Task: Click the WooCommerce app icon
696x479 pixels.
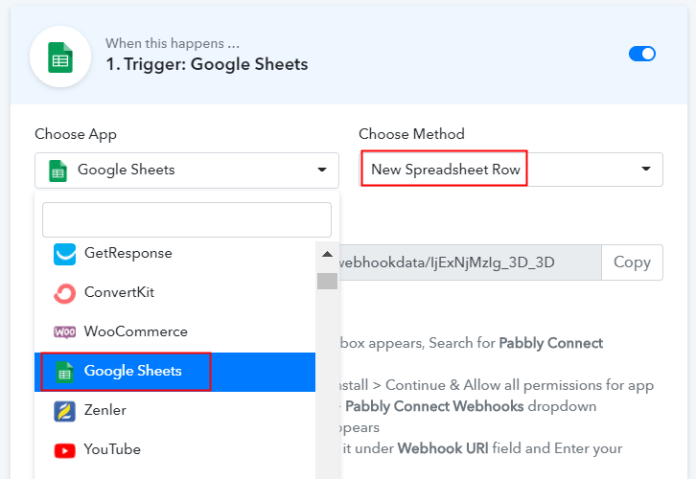Action: (x=65, y=332)
